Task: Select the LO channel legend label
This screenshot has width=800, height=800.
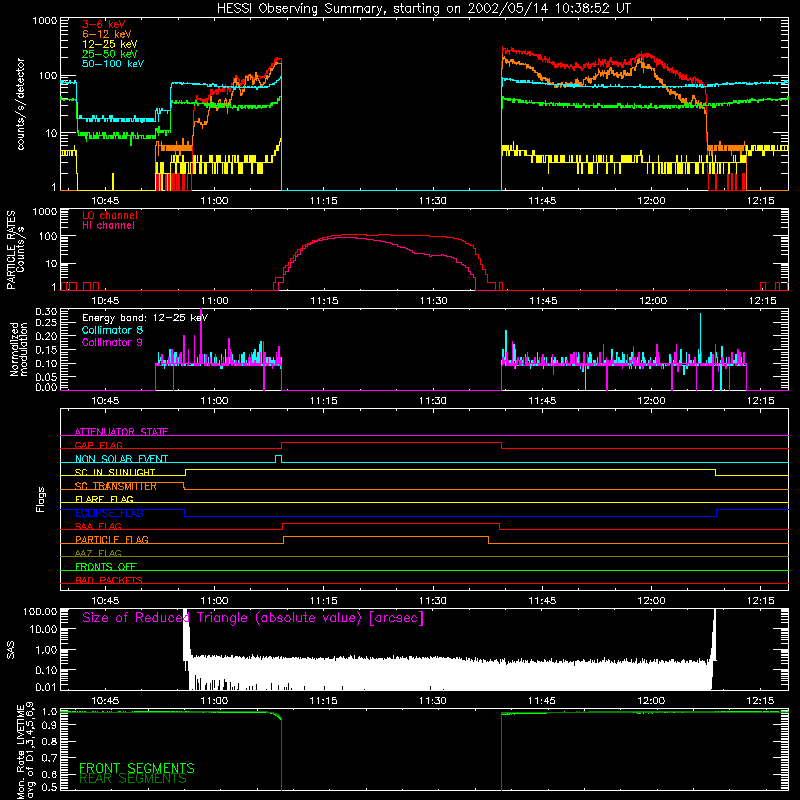Action: (109, 215)
